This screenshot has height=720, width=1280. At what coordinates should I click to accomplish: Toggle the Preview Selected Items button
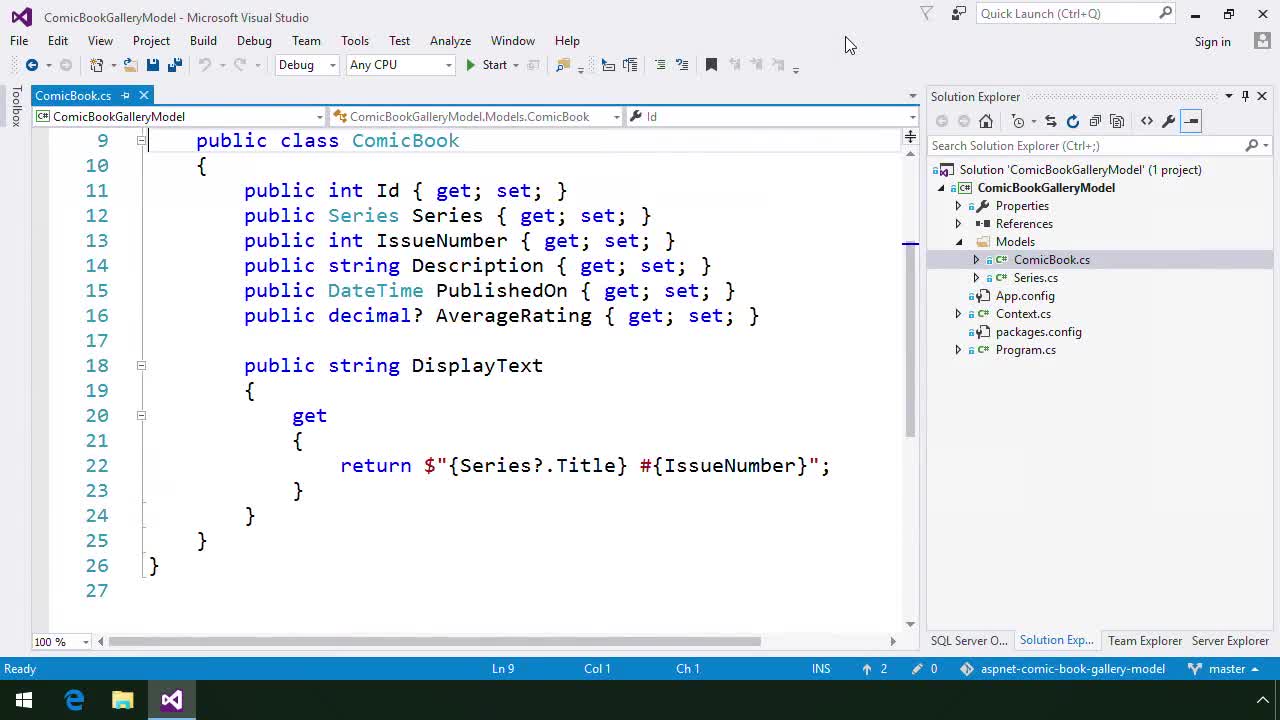(1190, 121)
